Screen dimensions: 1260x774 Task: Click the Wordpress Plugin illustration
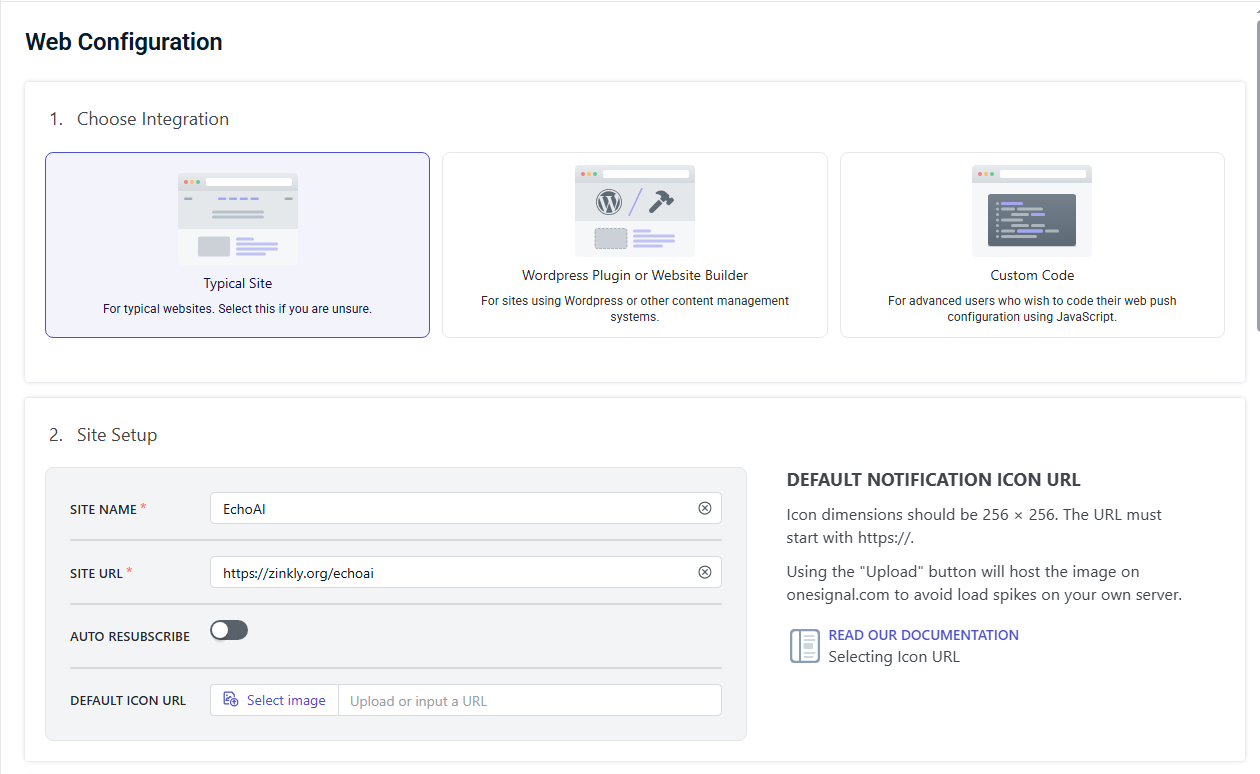coord(635,211)
